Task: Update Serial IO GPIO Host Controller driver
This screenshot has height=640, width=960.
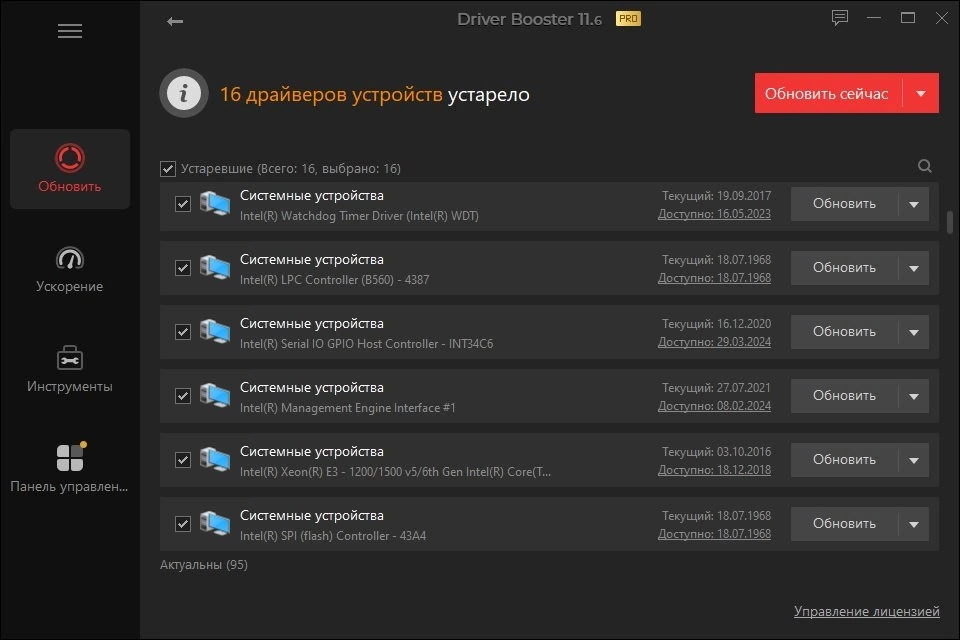Action: (x=844, y=332)
